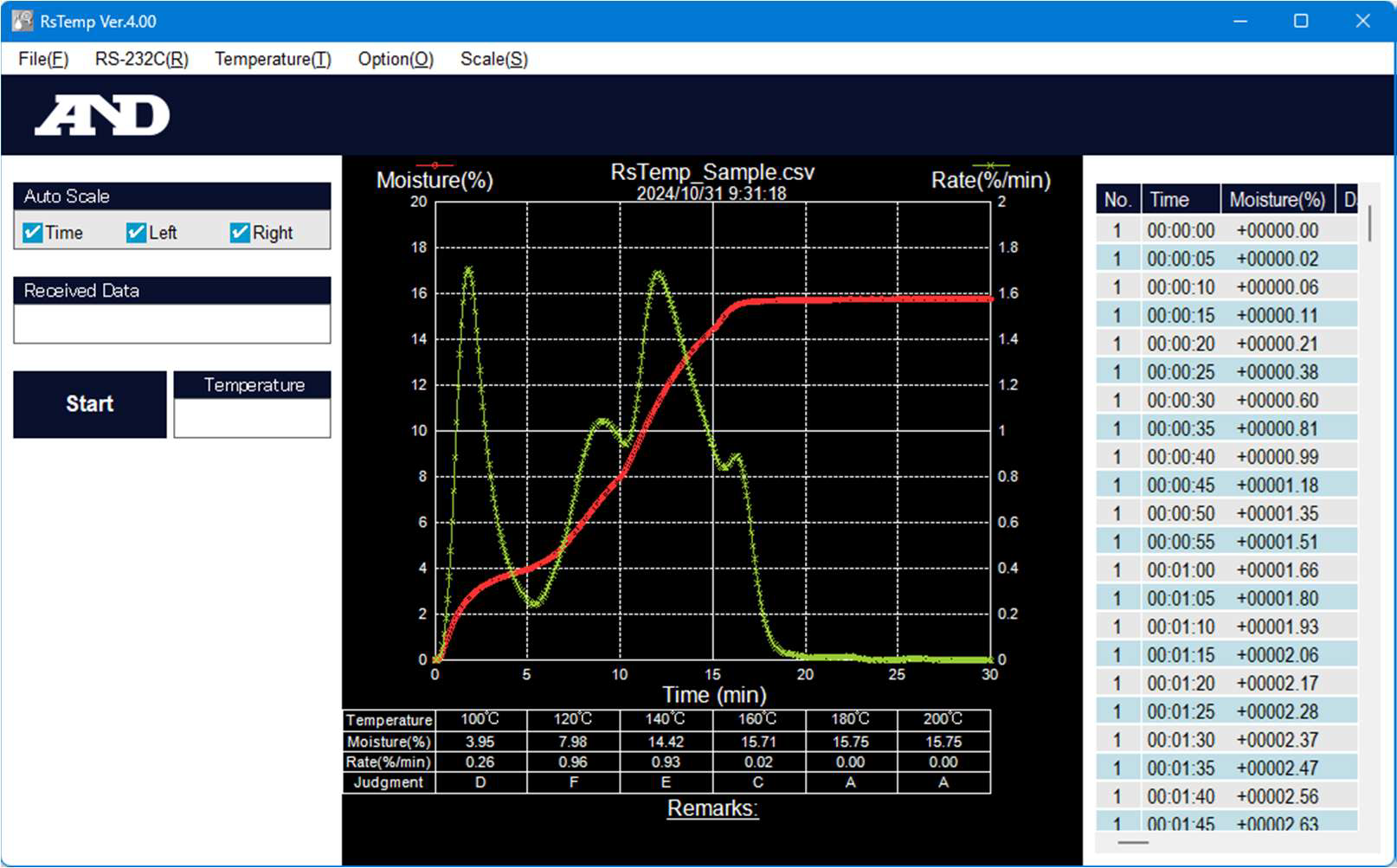Click the RsTemp app icon in title bar
This screenshot has height=868, width=1397.
pos(22,21)
